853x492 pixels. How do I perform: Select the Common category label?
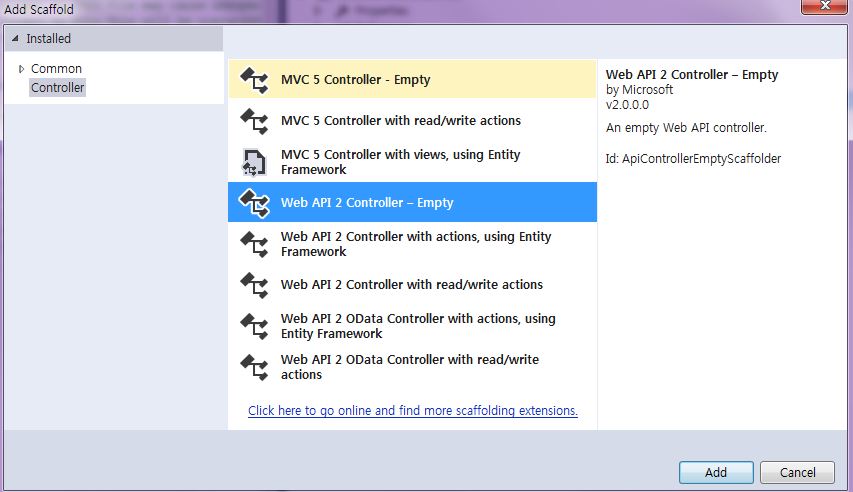[x=57, y=69]
